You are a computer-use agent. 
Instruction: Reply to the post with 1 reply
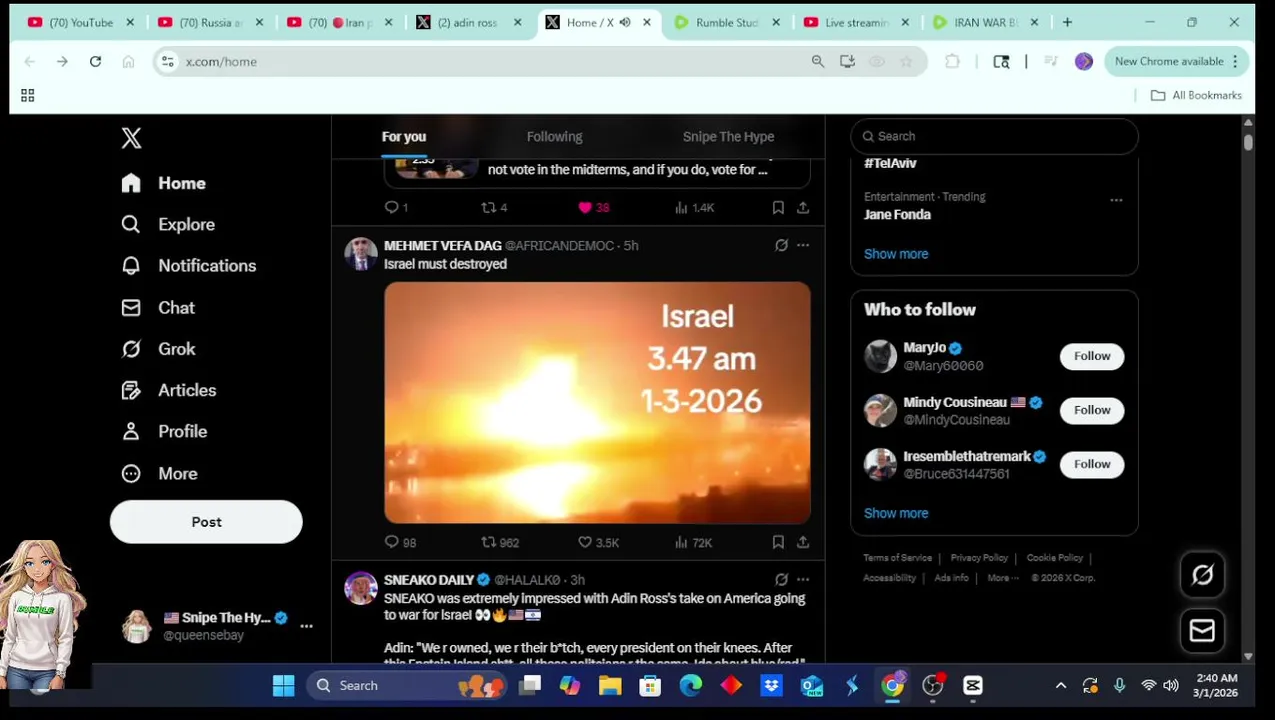pos(396,207)
